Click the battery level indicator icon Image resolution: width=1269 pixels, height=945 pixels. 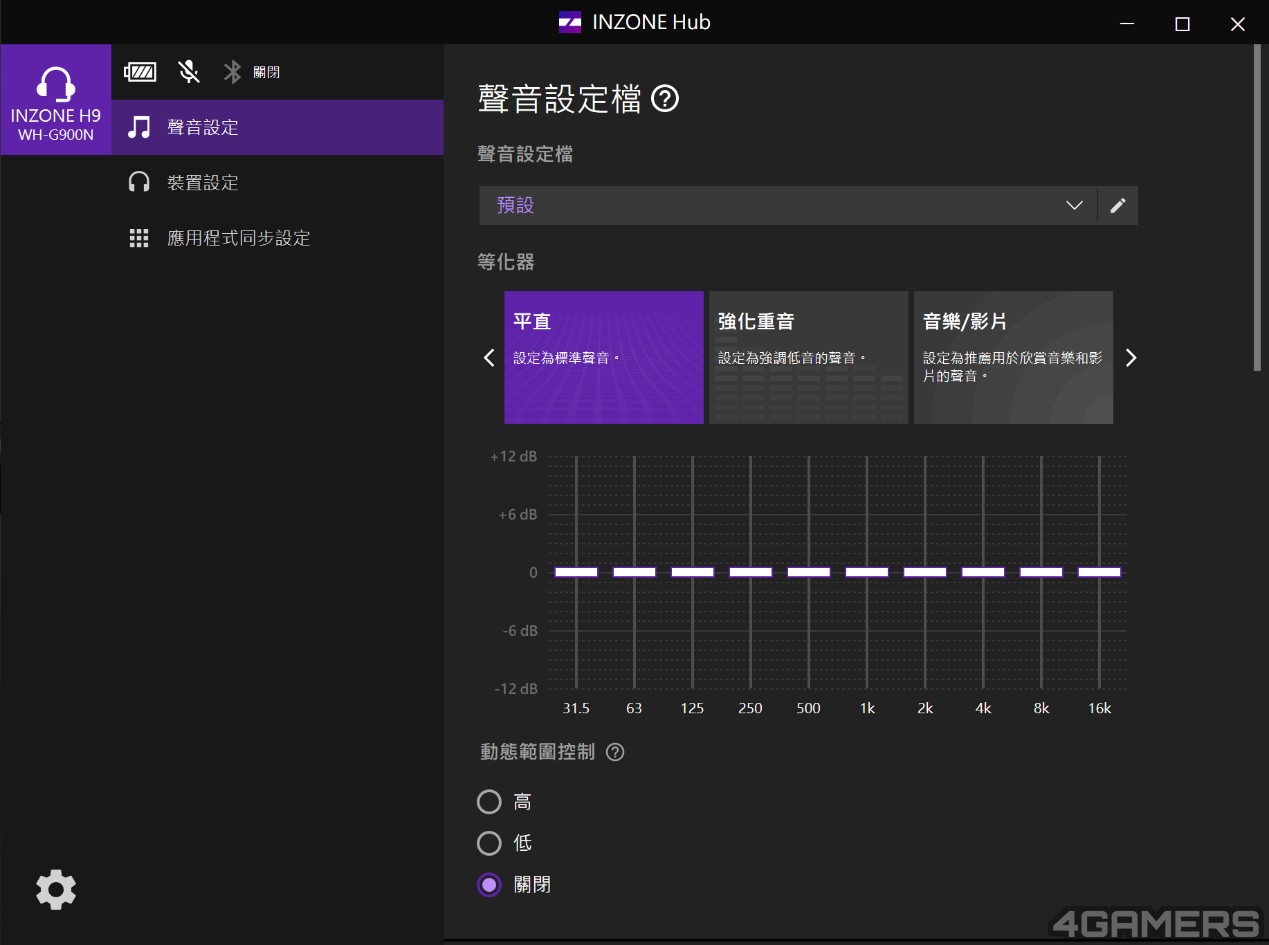pos(140,72)
